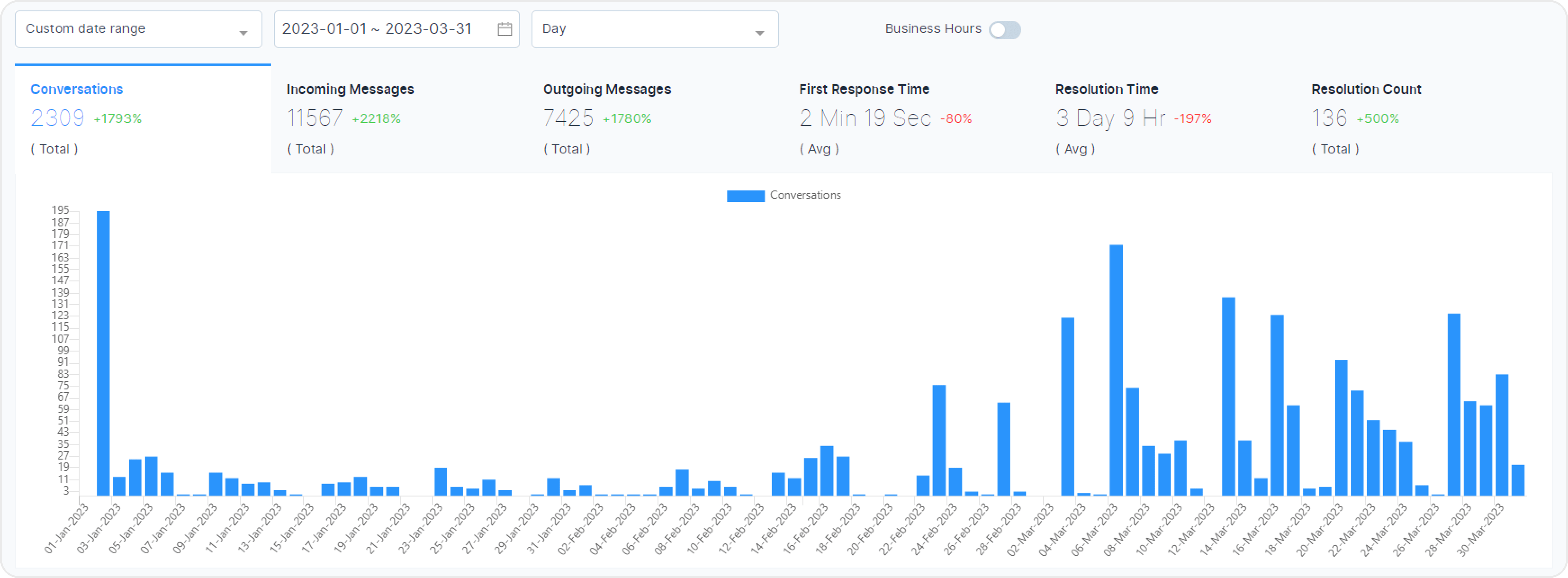Toggle the blue Conversations legend swatch
The image size is (1568, 578).
pyautogui.click(x=745, y=196)
